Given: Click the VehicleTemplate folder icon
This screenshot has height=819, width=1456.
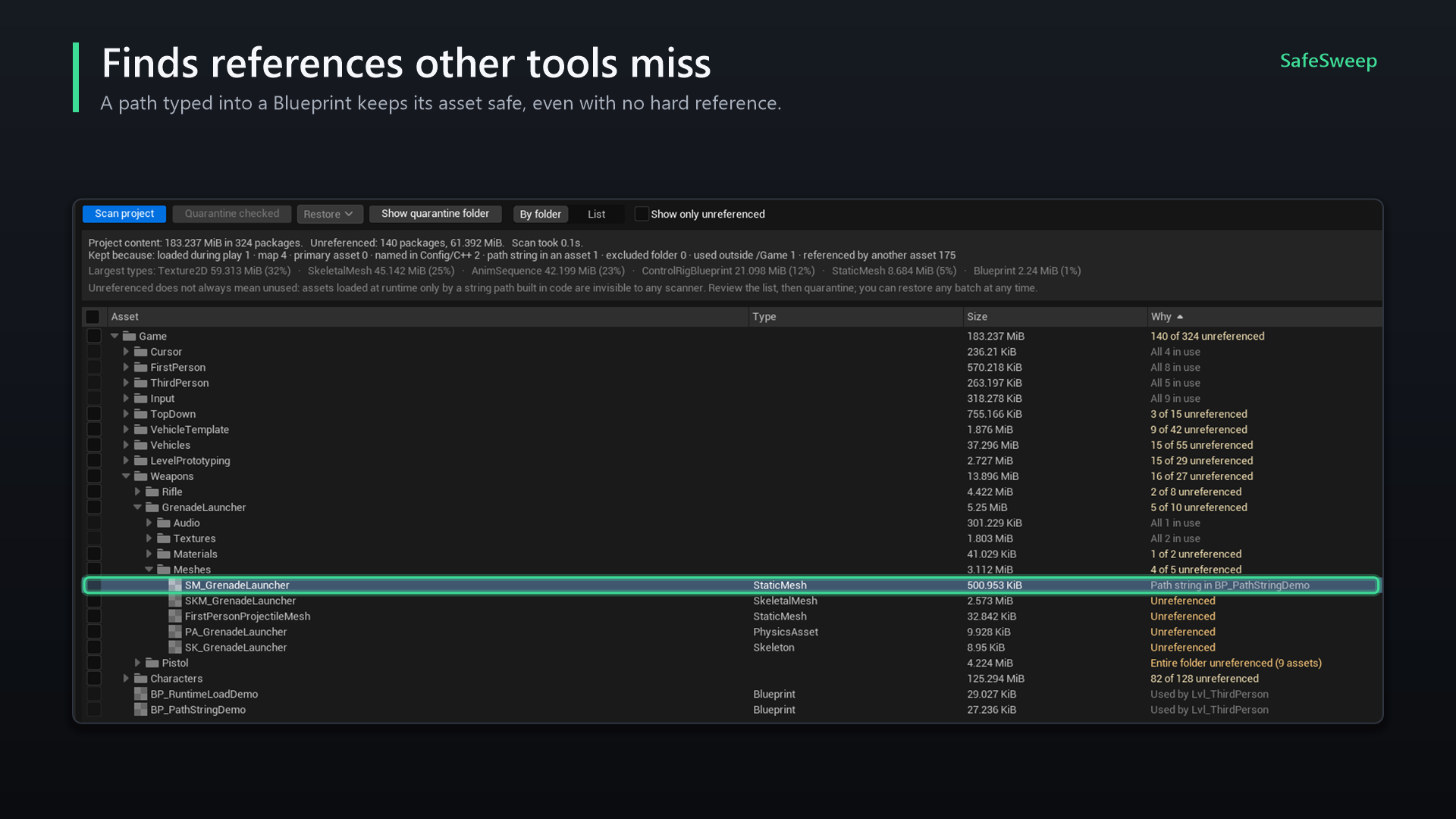Looking at the screenshot, I should tap(140, 429).
